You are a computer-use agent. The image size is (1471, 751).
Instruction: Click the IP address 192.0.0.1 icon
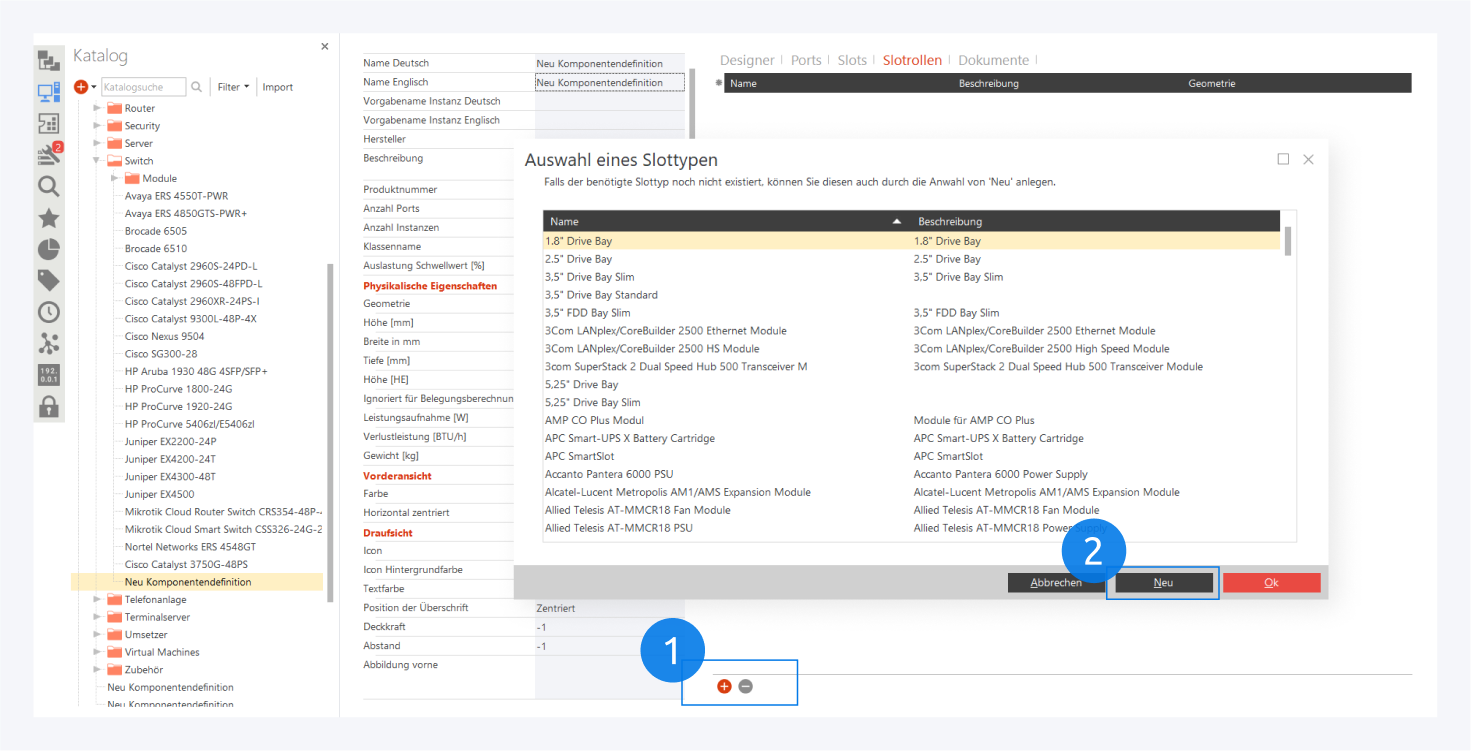click(48, 375)
